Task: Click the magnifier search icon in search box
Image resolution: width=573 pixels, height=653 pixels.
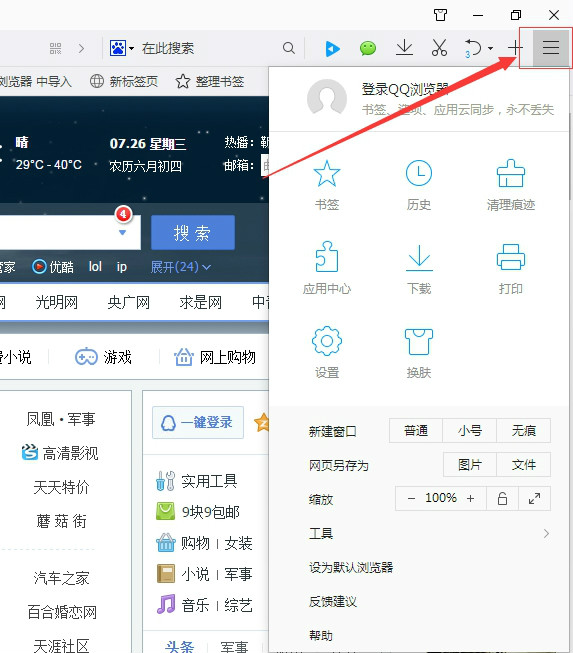Action: click(289, 48)
